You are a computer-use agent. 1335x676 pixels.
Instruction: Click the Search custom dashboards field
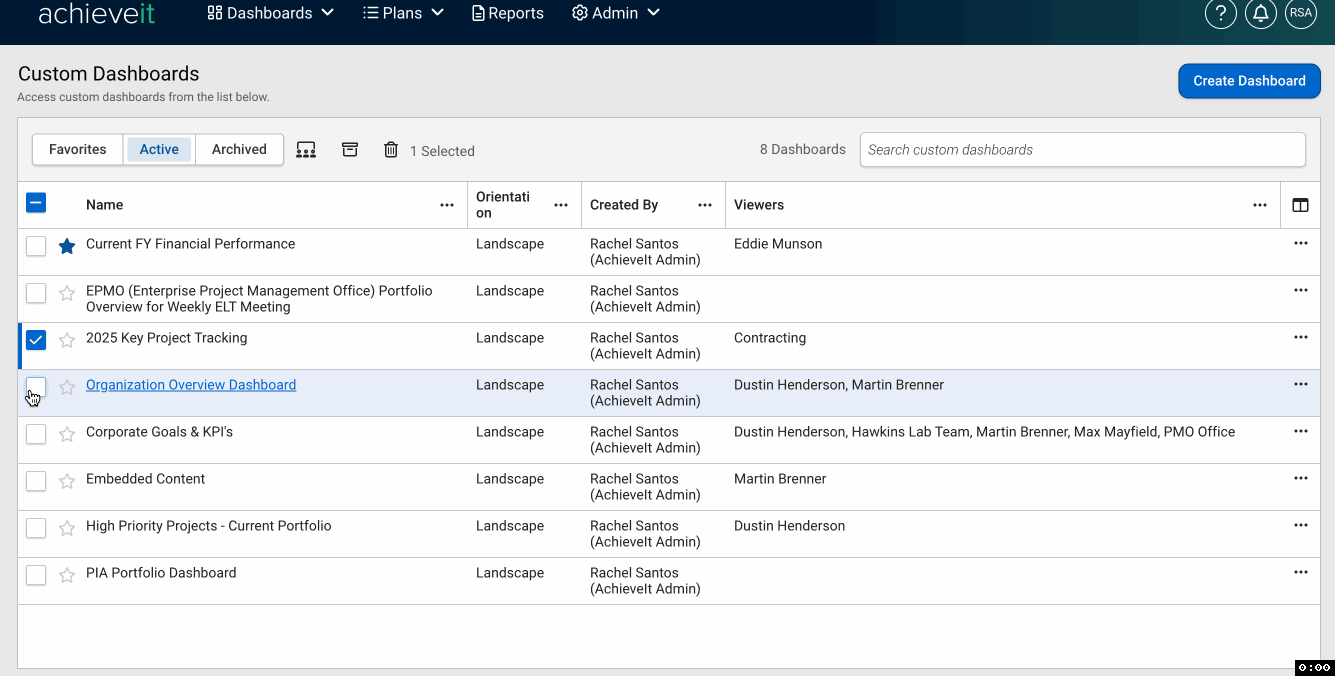click(1083, 150)
